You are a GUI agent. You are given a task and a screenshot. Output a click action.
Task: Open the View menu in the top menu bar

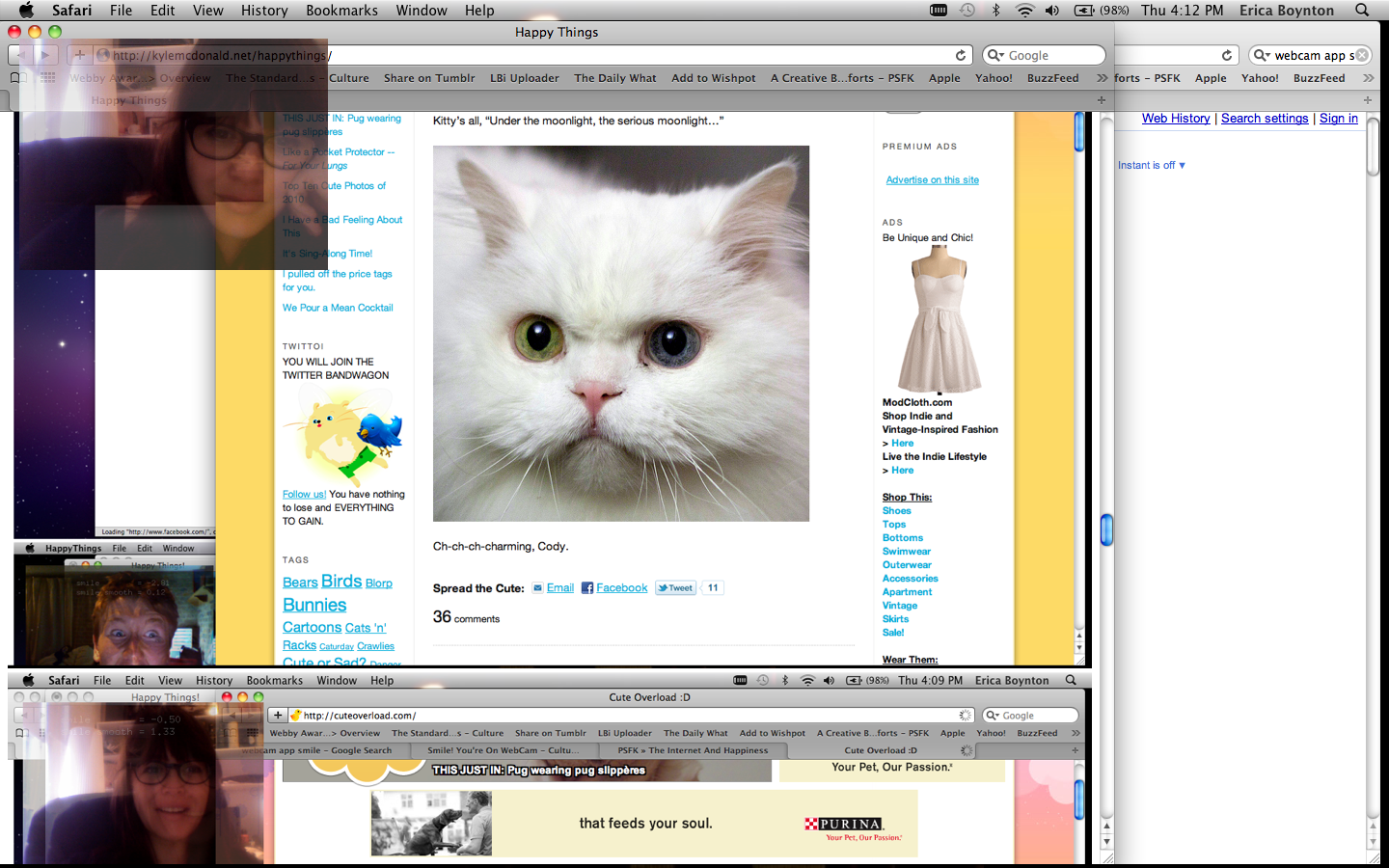(207, 10)
